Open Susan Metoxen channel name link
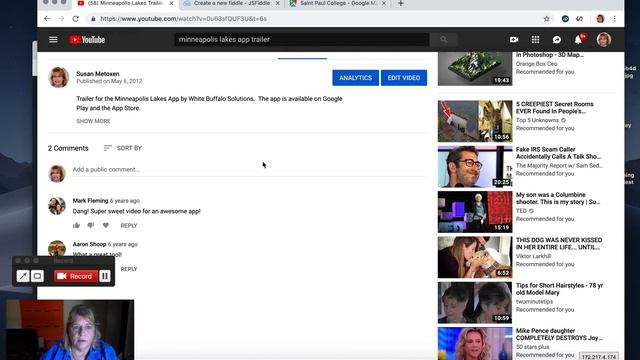Image resolution: width=640 pixels, height=360 pixels. tap(98, 74)
